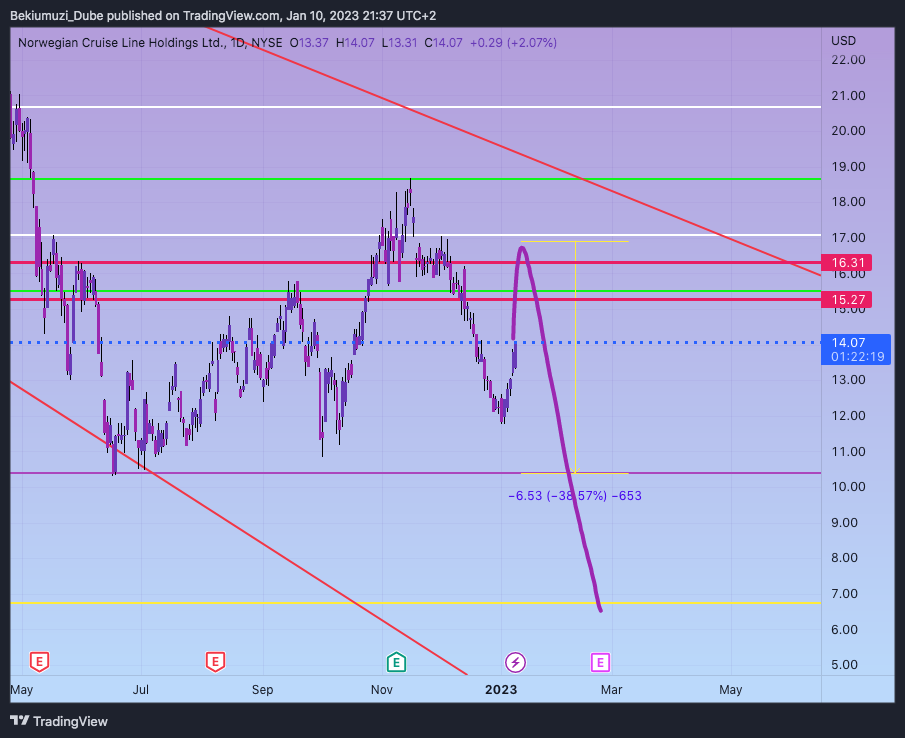
Task: Click the red earnings E marker before Sep
Action: (x=215, y=662)
